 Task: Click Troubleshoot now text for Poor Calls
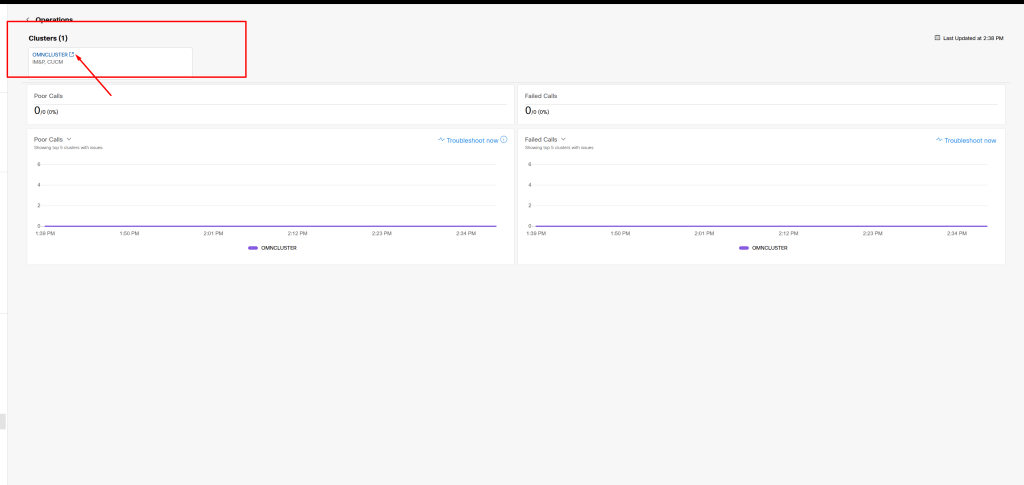coord(472,140)
